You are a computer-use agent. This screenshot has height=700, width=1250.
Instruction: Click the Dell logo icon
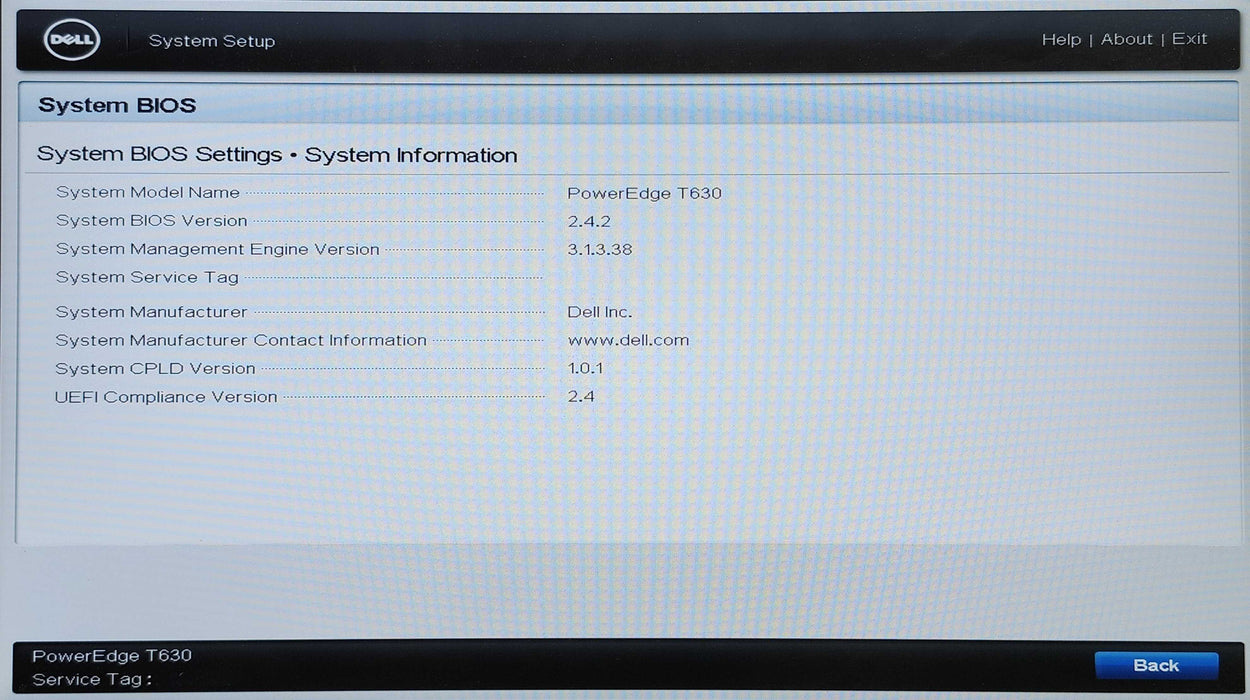click(x=70, y=40)
